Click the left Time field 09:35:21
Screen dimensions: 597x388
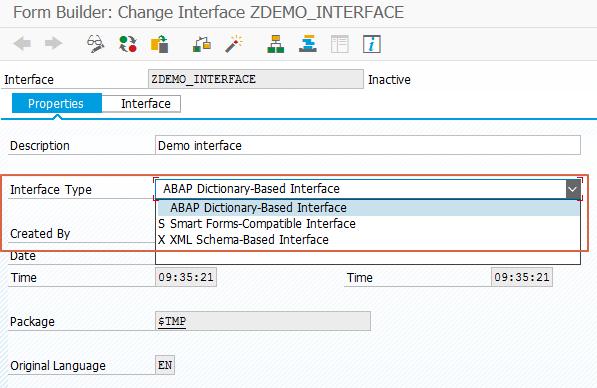click(186, 277)
